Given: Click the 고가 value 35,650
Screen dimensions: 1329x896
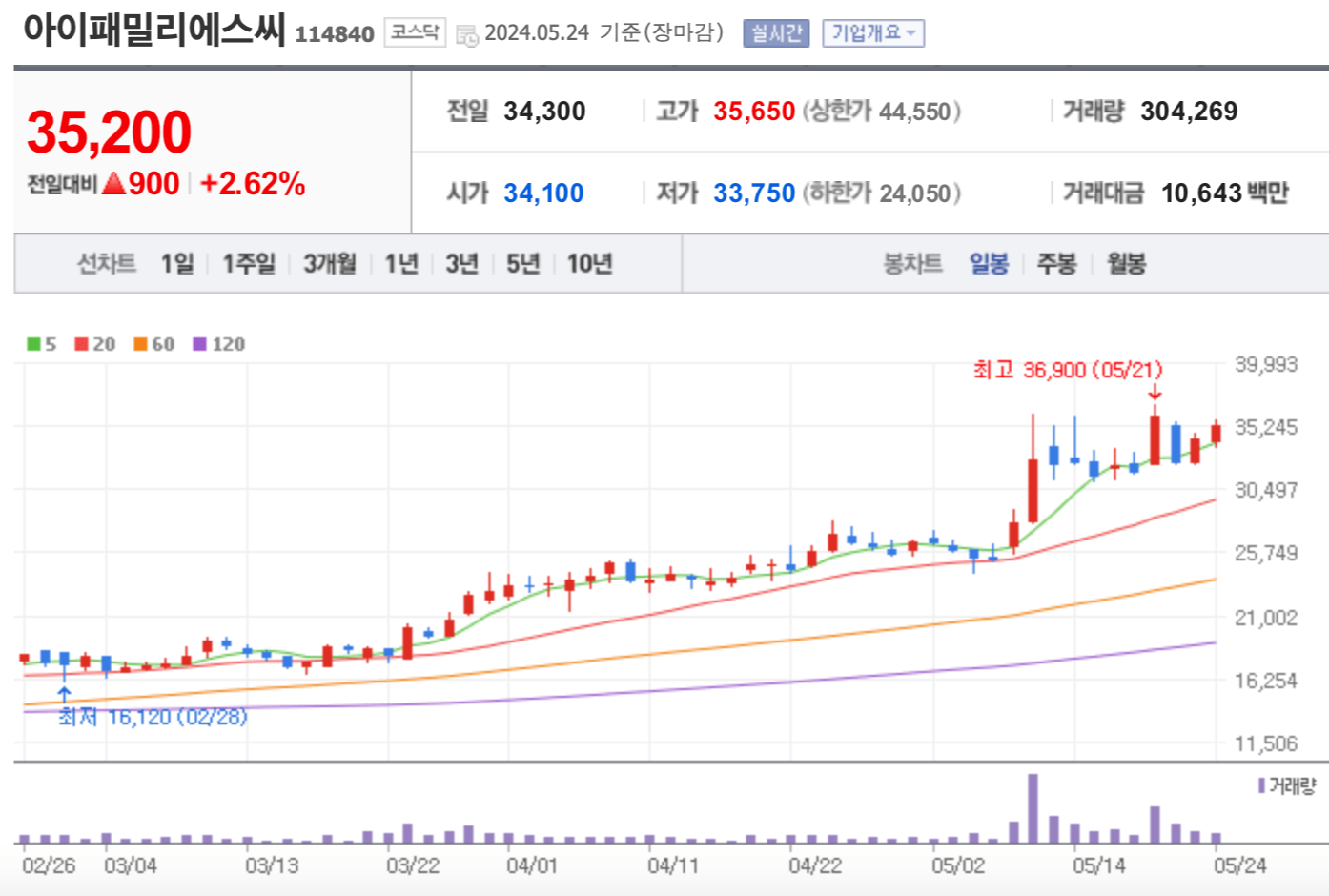Looking at the screenshot, I should click(x=754, y=112).
